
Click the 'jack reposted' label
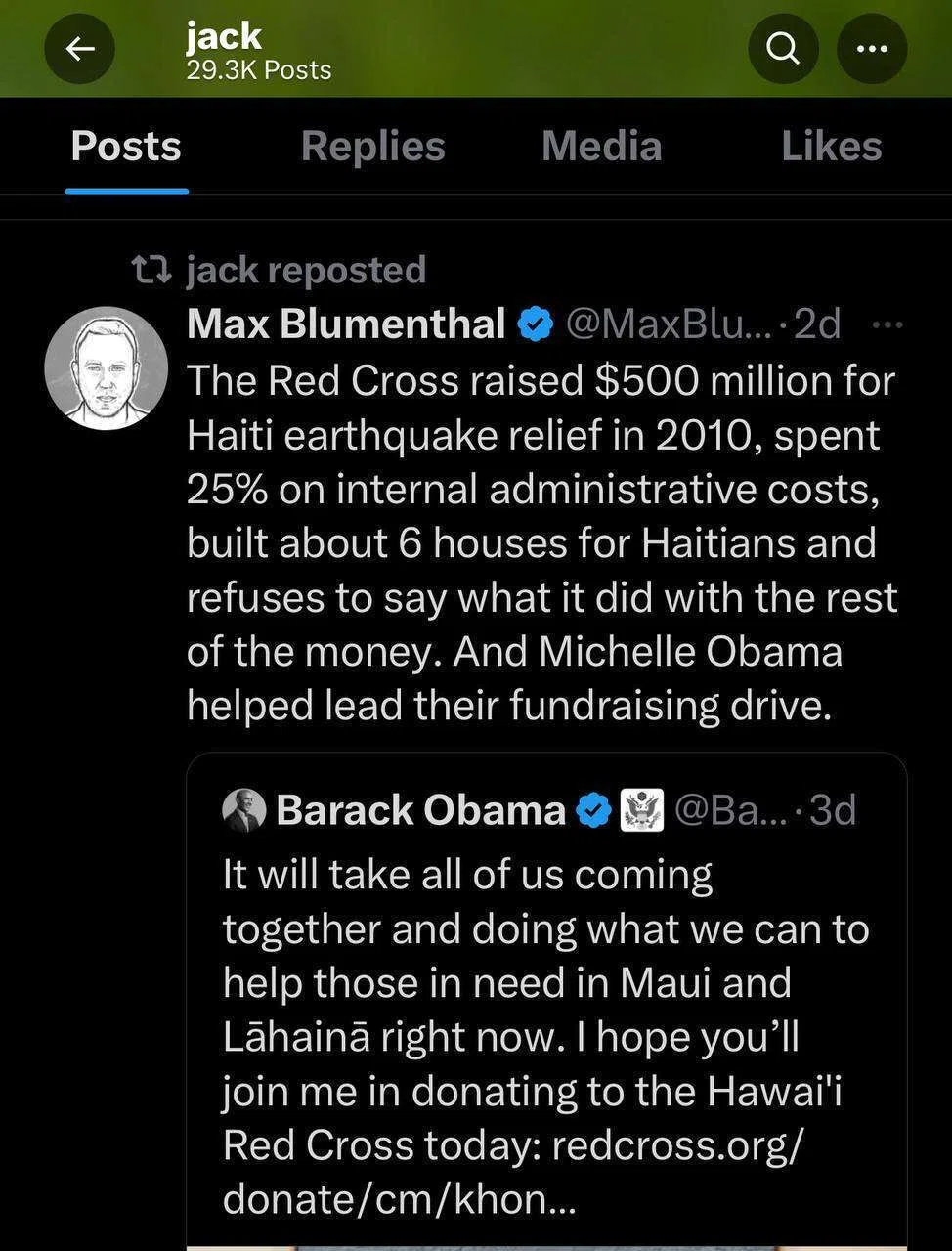(x=306, y=270)
